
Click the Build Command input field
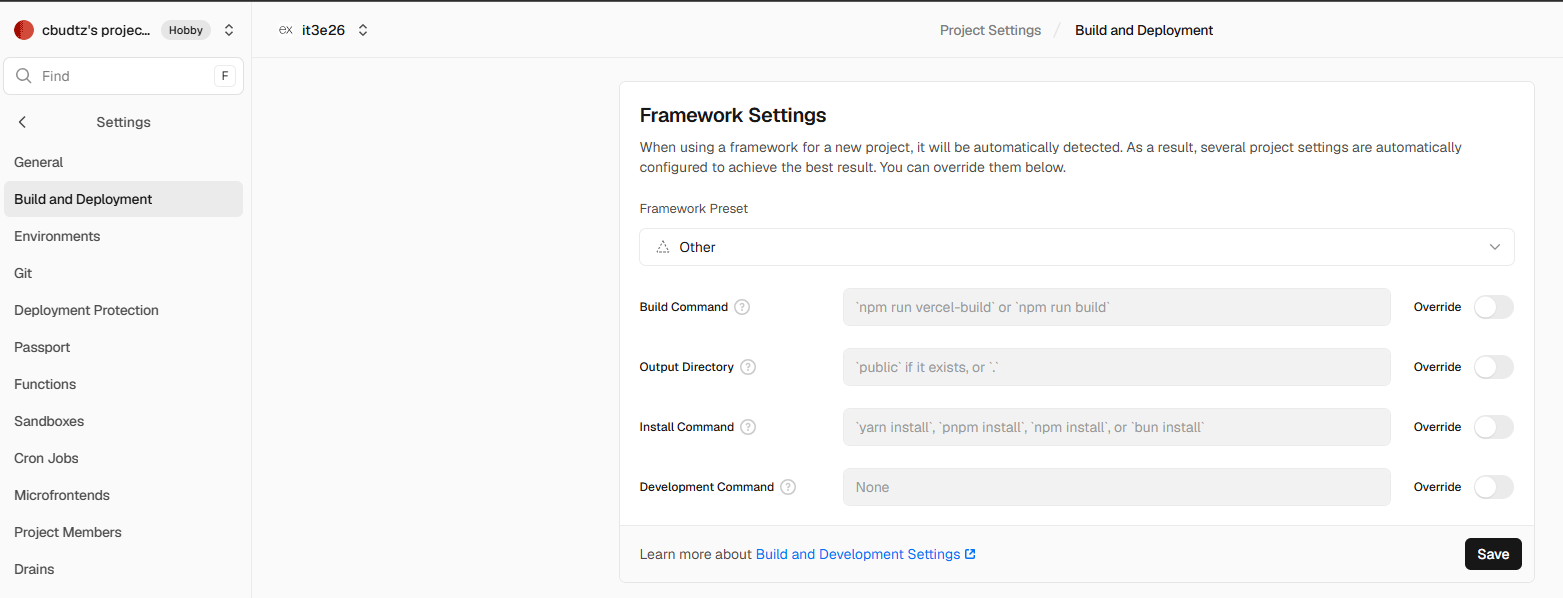1117,307
